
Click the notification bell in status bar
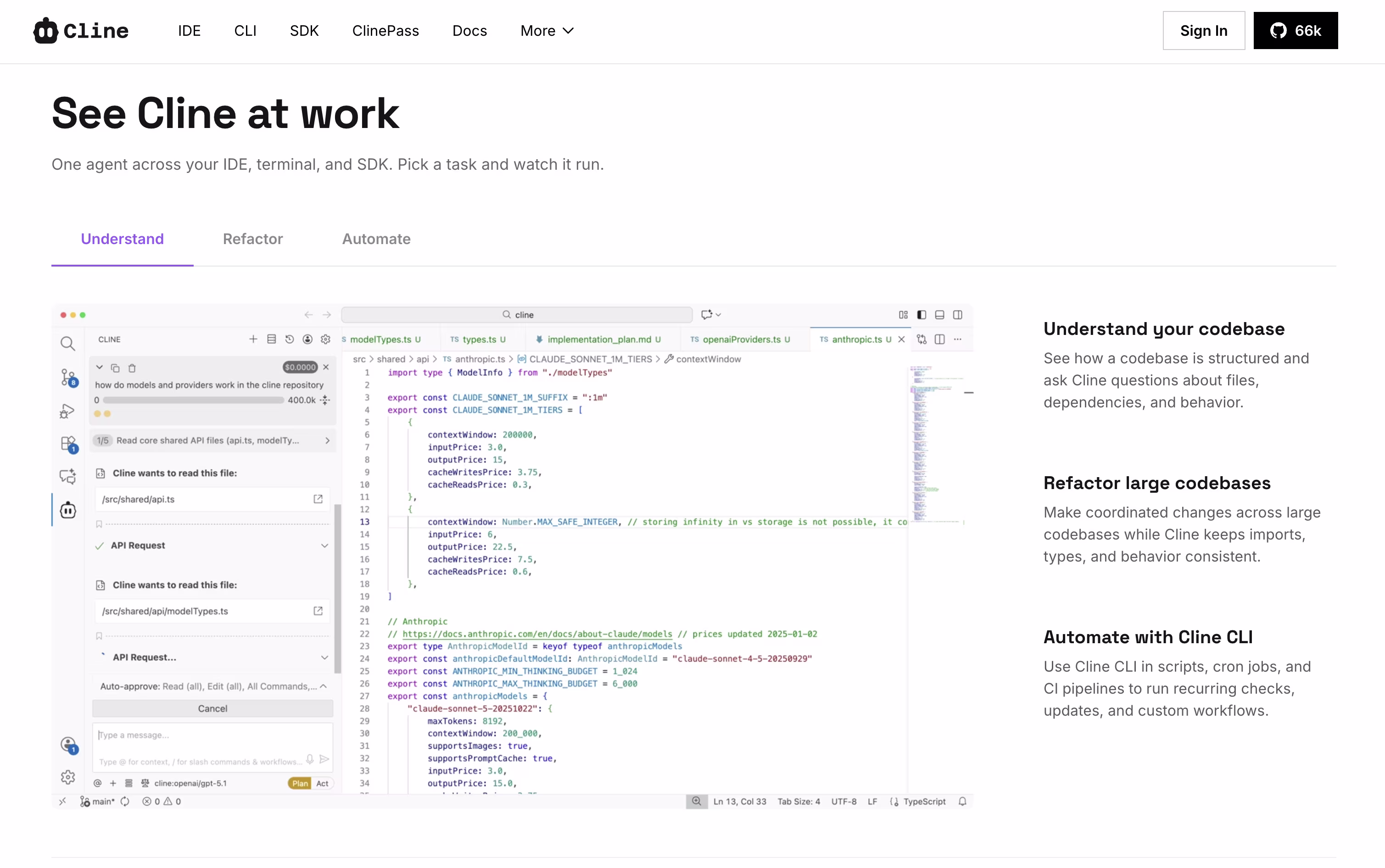tap(963, 801)
